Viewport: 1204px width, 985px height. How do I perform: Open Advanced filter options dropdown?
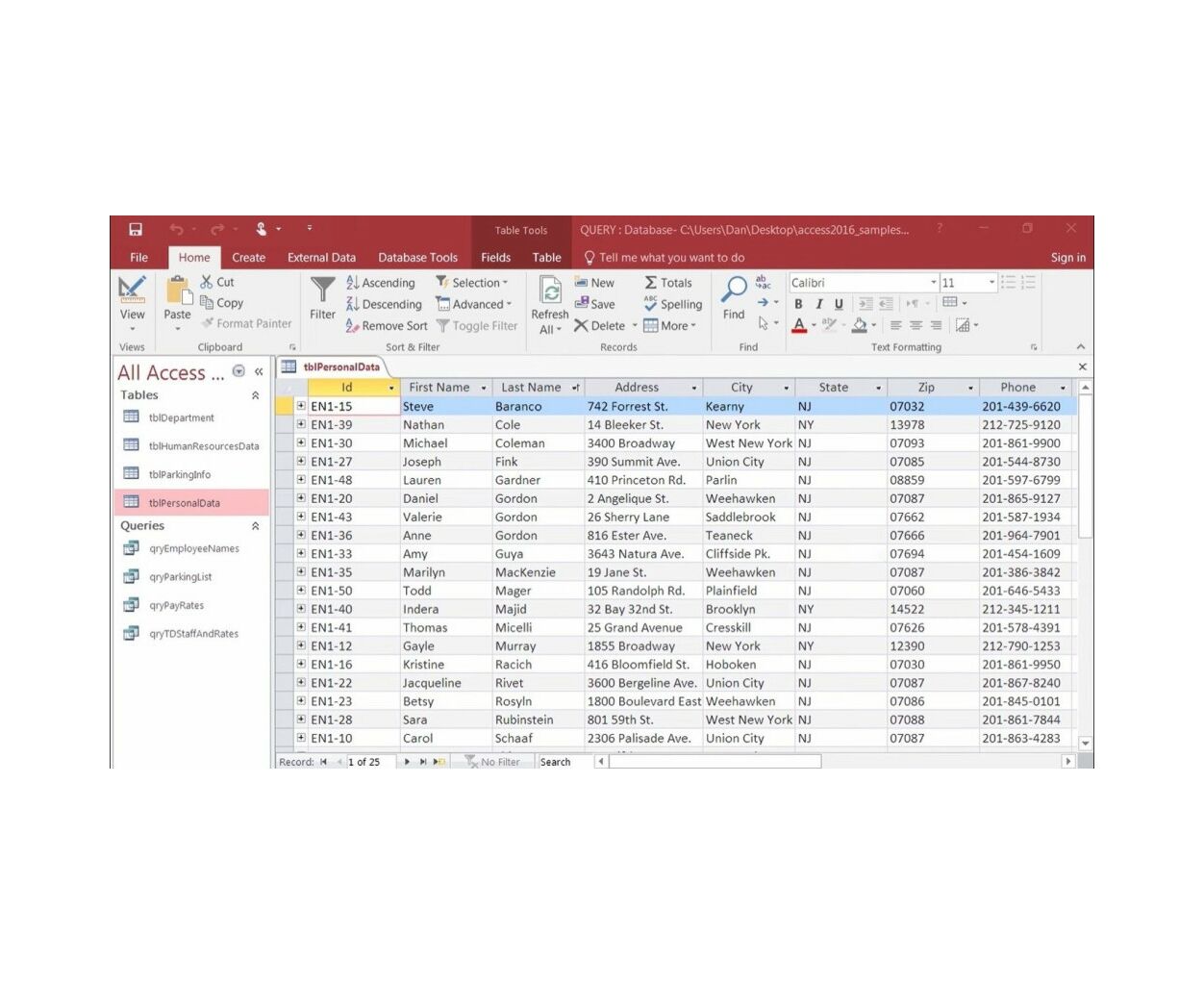(x=474, y=304)
